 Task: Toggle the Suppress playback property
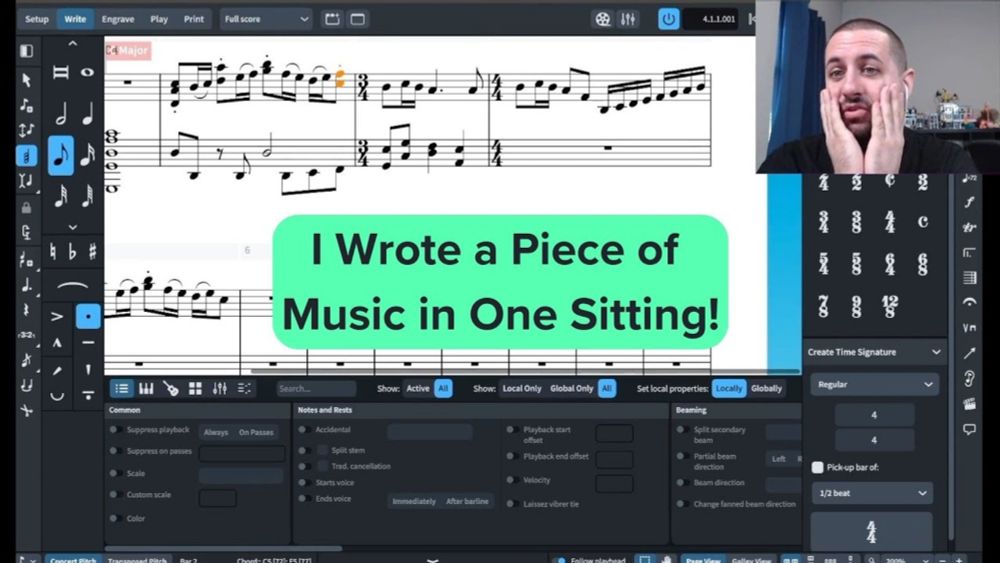[114, 430]
